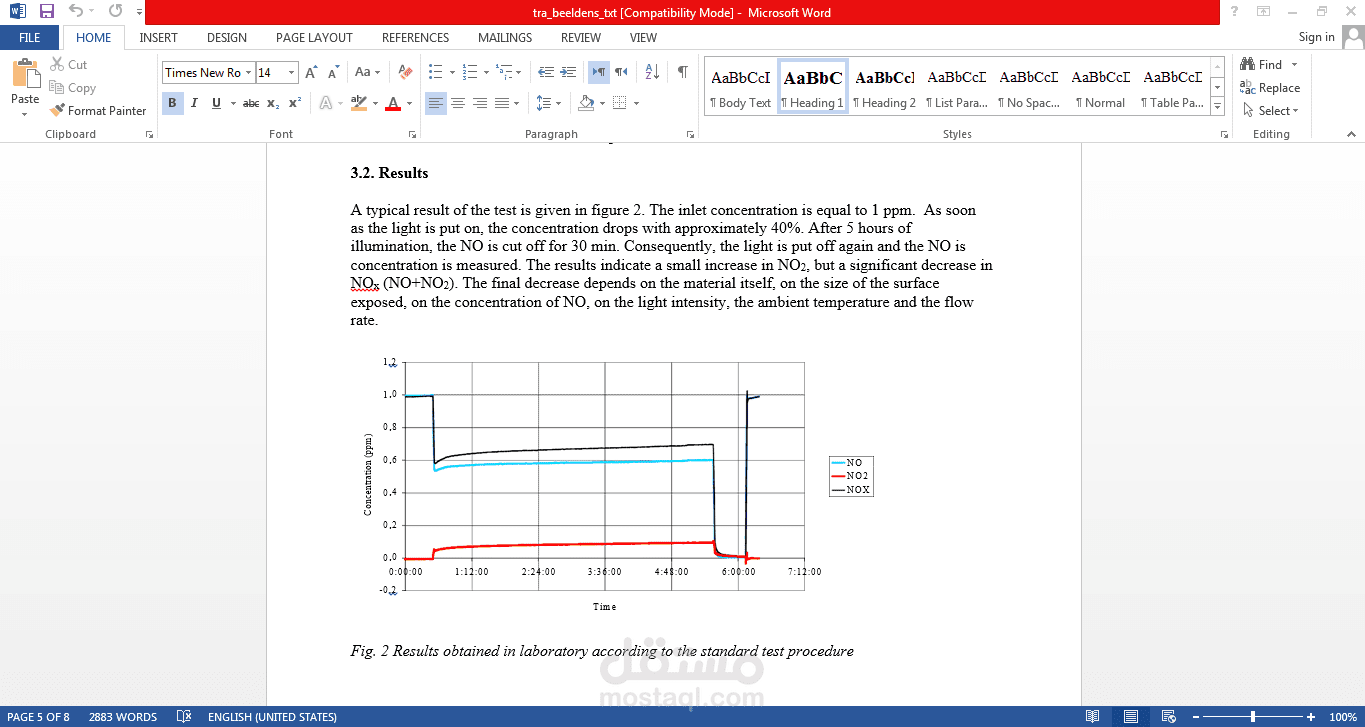Click the Replace button
This screenshot has width=1365, height=727.
point(1270,88)
